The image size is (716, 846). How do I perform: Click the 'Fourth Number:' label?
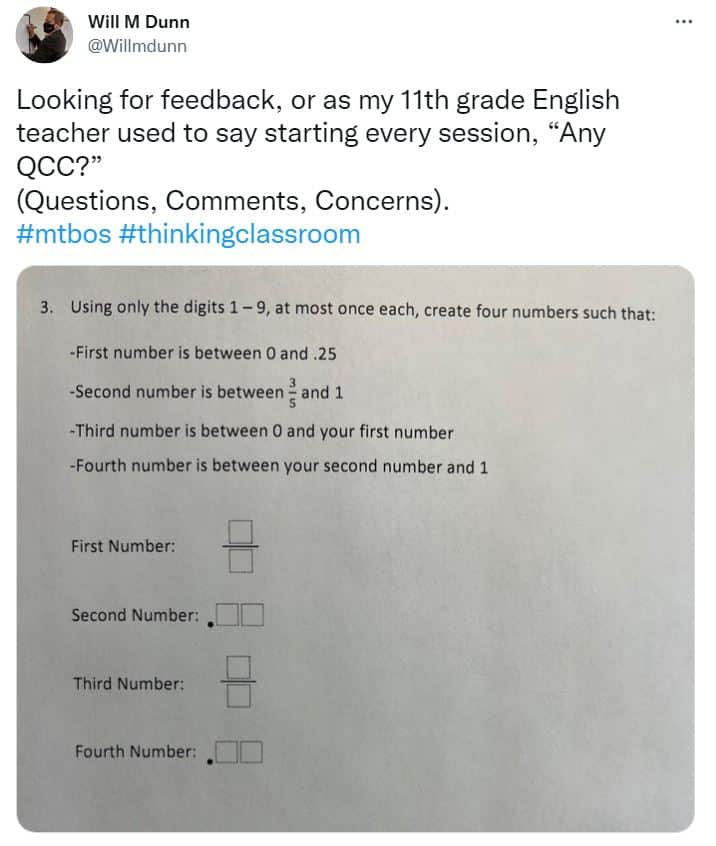click(x=136, y=752)
